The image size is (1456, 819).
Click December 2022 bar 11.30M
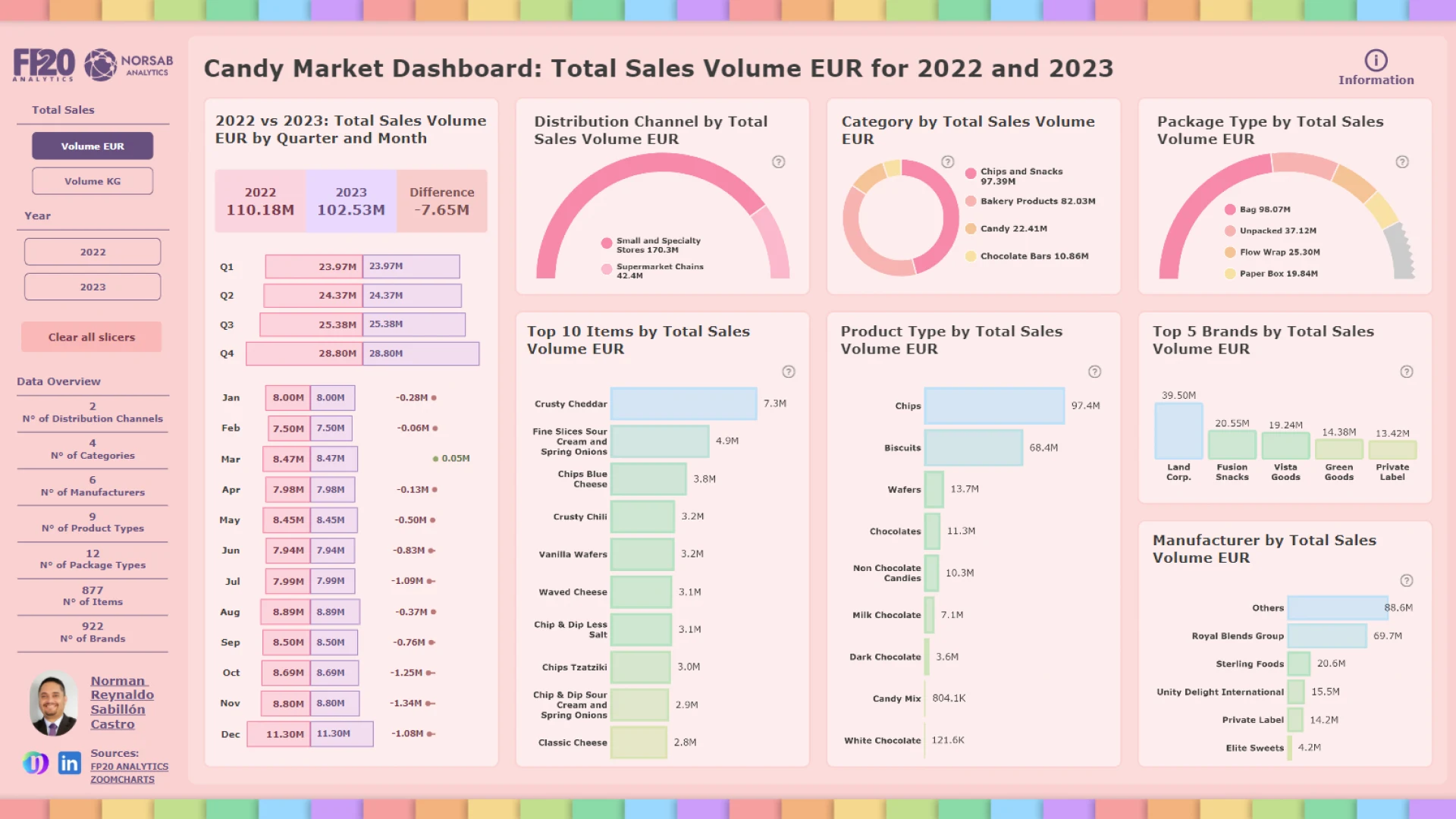(x=278, y=734)
